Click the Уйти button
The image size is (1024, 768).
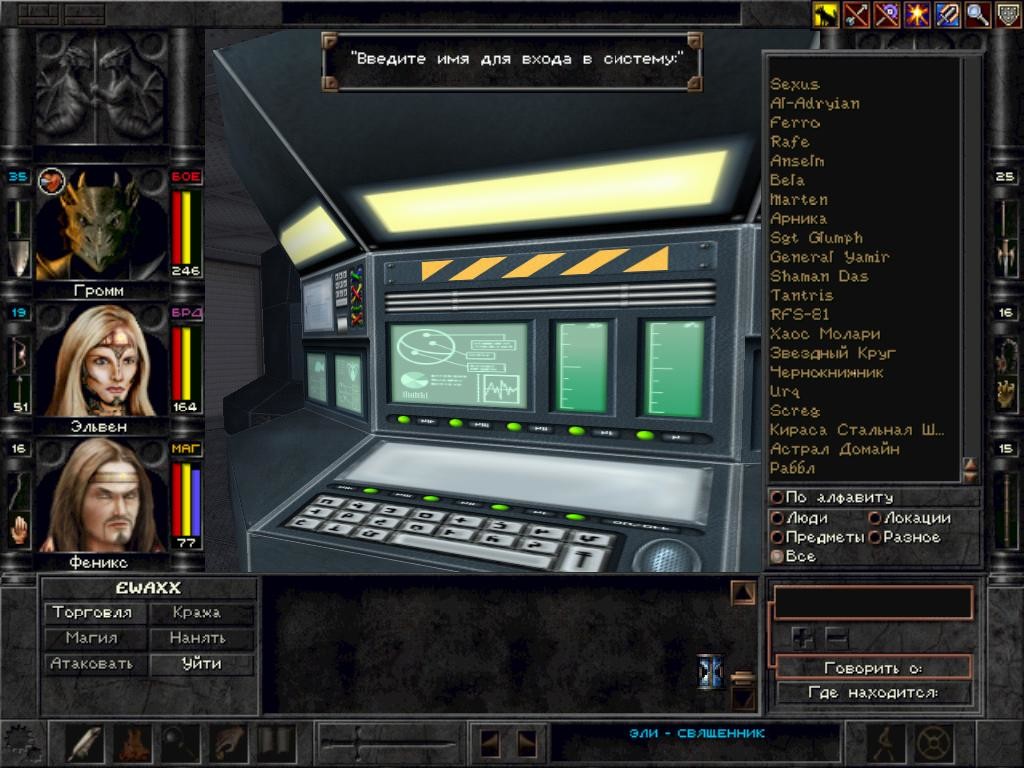click(x=202, y=664)
